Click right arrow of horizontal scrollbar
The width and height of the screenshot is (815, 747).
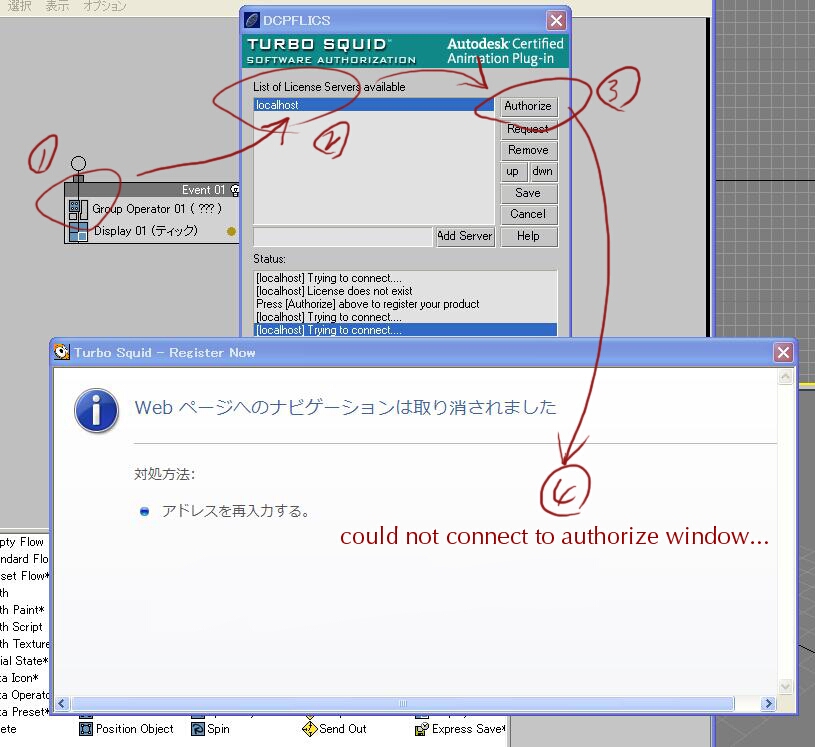[768, 704]
